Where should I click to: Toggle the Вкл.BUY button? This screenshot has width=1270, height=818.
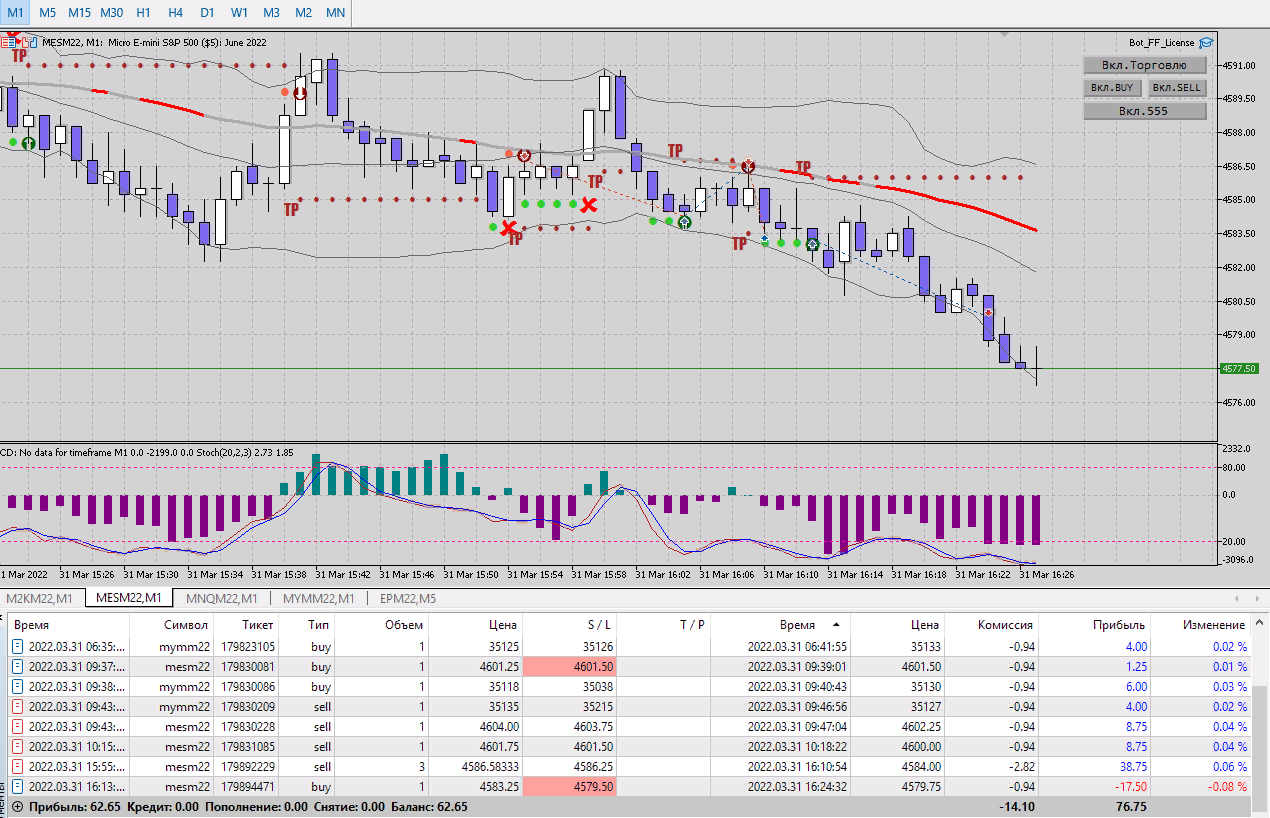1112,88
